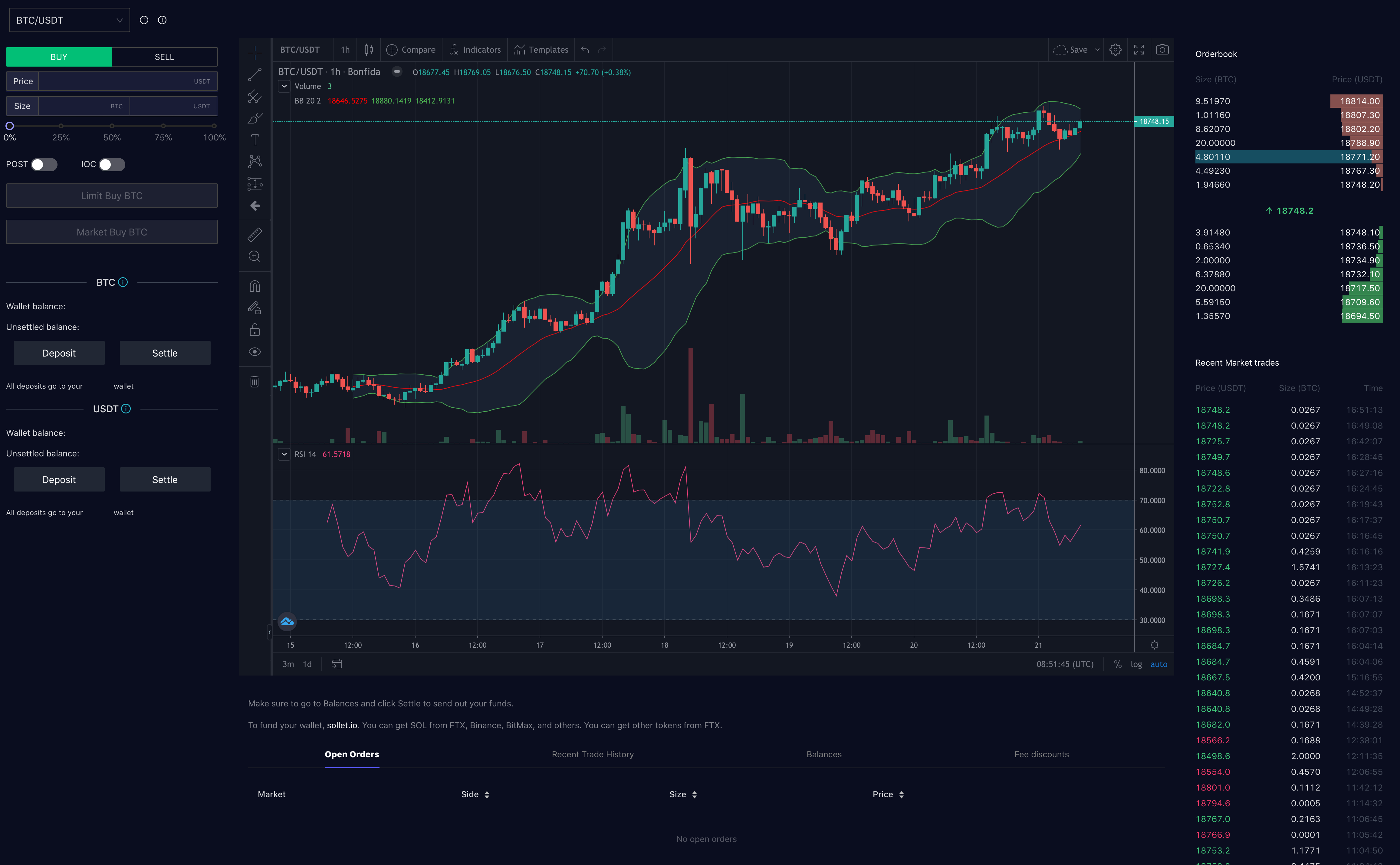Collapse the Volume indicator legend
The width and height of the screenshot is (1400, 865).
pos(284,86)
